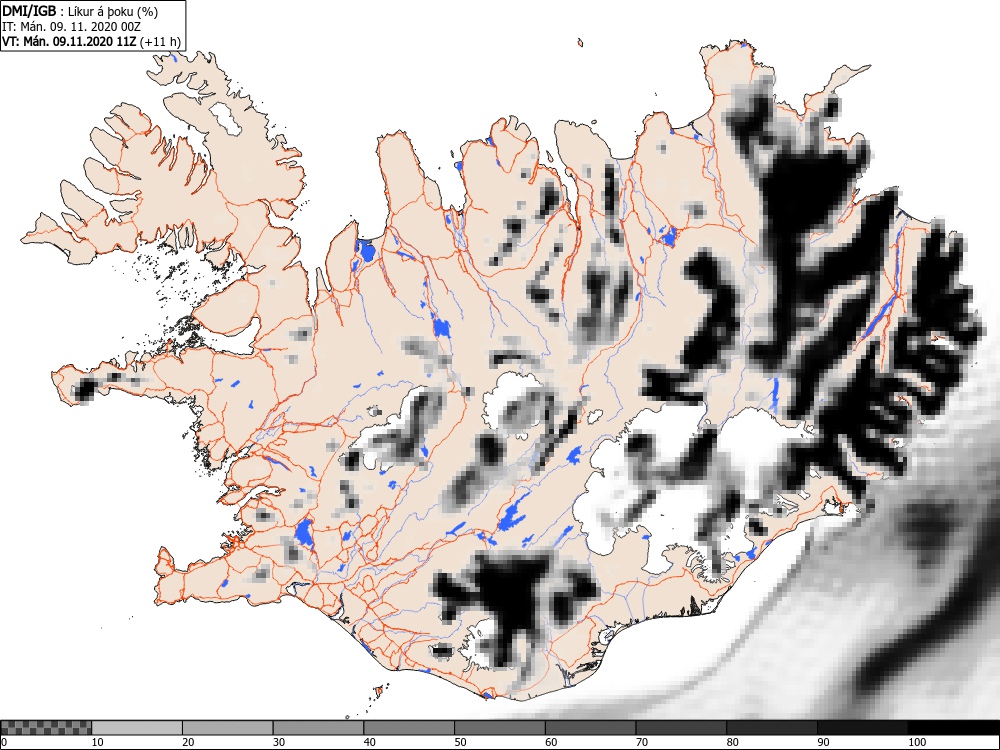Click the legend label '0'
This screenshot has width=1000, height=750.
pos(4,742)
